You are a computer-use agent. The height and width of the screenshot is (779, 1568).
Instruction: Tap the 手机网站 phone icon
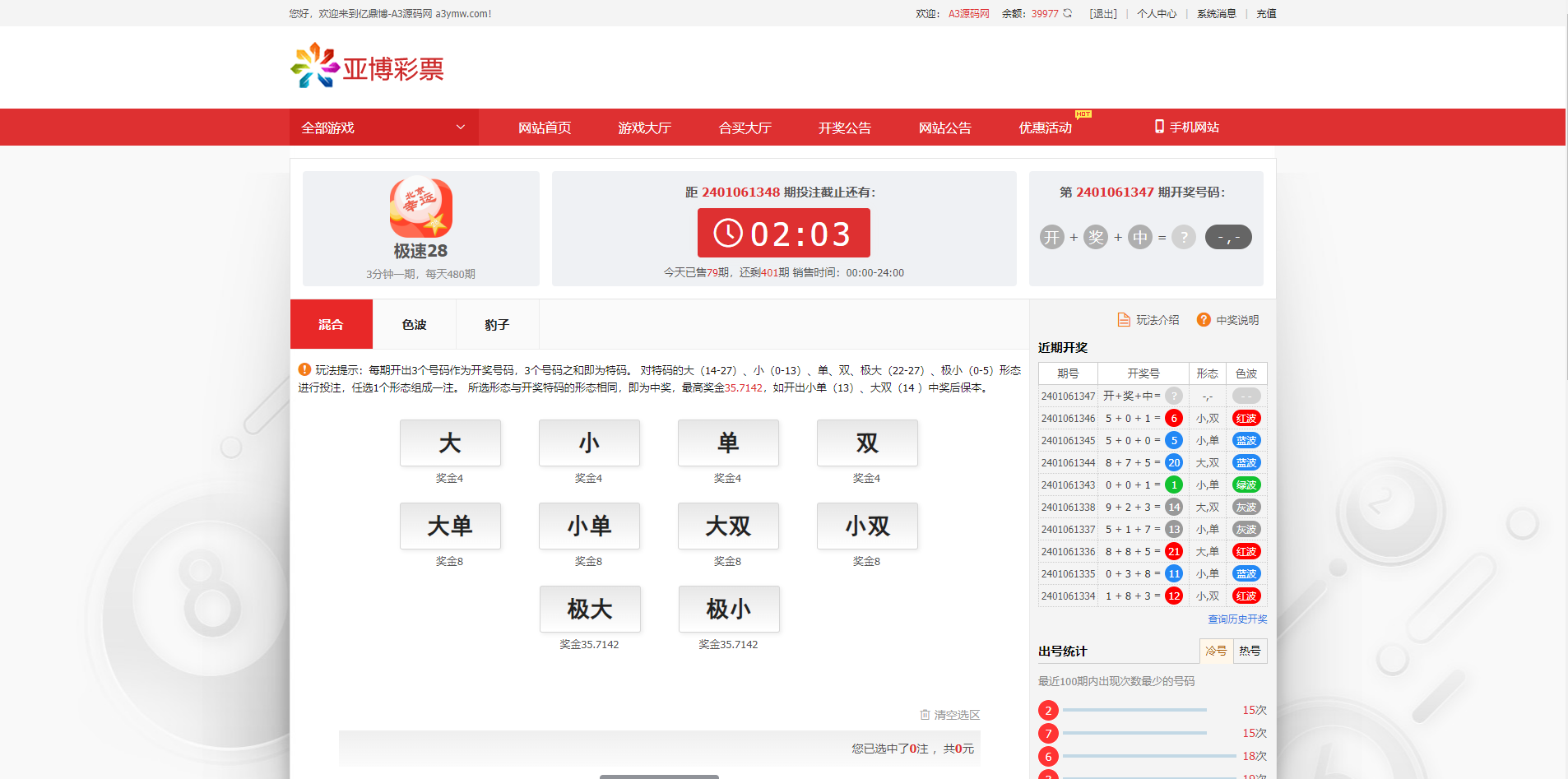pos(1159,127)
